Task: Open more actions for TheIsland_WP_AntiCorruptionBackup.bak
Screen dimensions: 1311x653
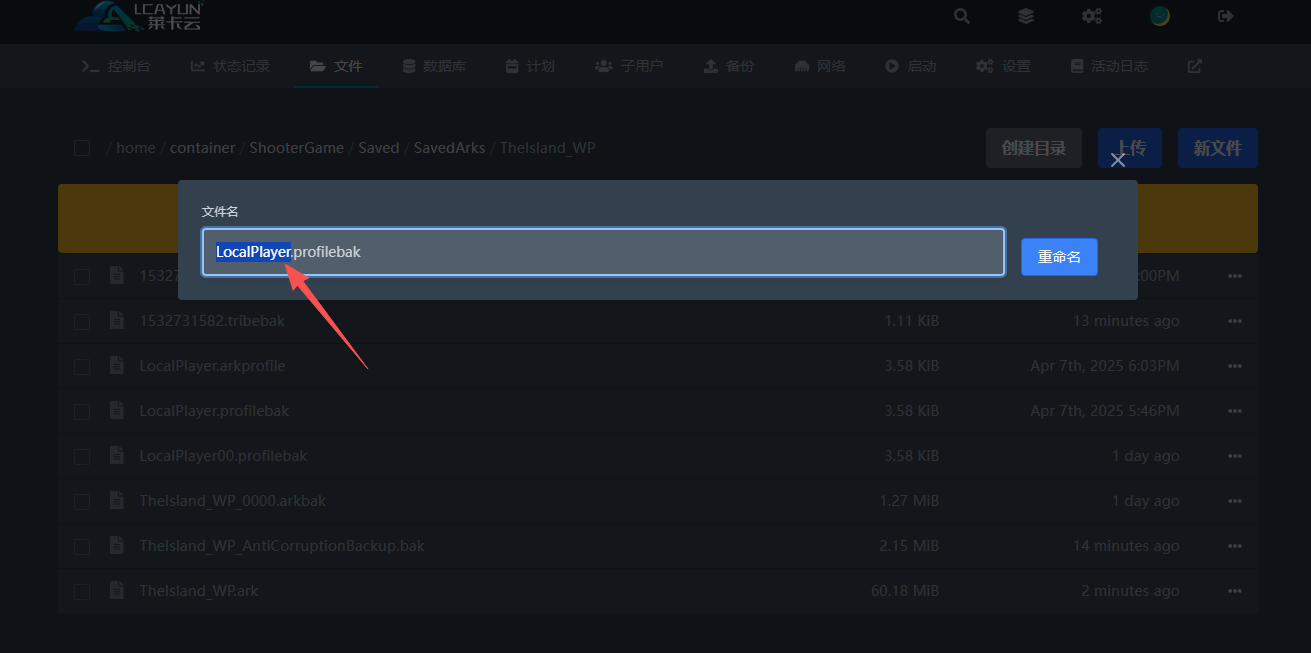Action: pyautogui.click(x=1235, y=546)
